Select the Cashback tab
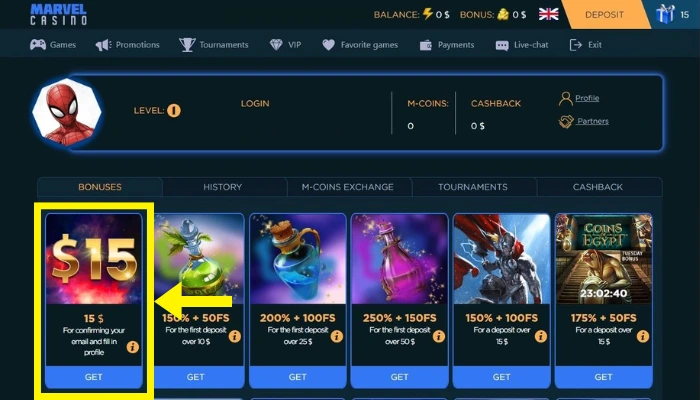The height and width of the screenshot is (400, 700). [x=598, y=187]
